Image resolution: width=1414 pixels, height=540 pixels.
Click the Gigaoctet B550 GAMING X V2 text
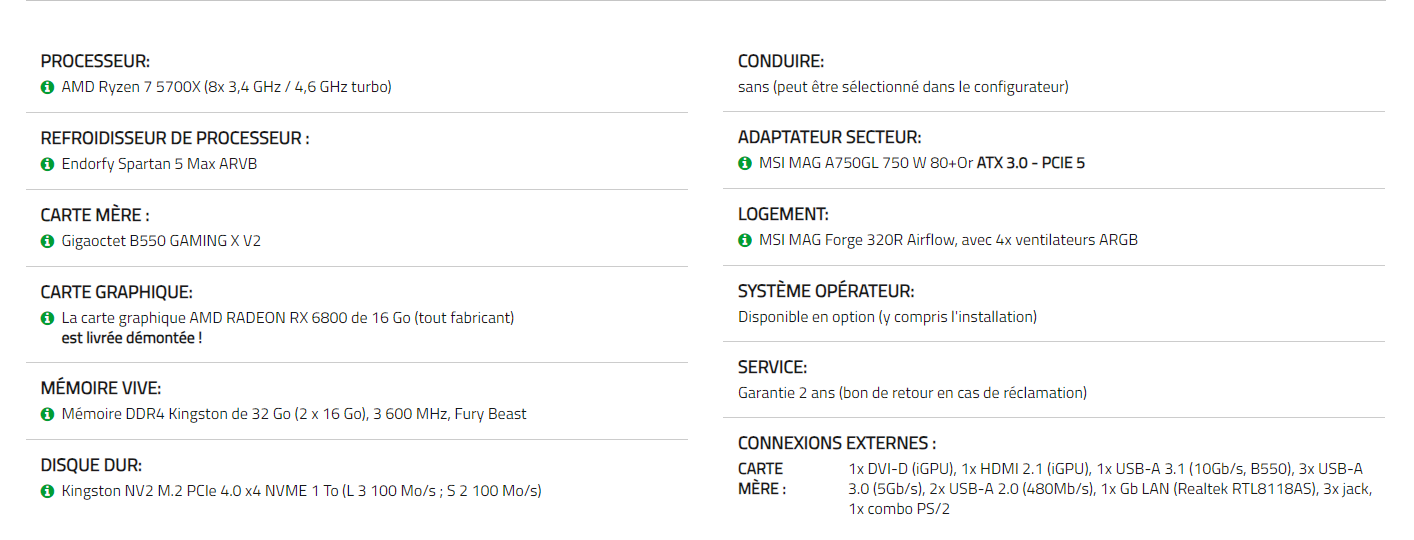[161, 241]
